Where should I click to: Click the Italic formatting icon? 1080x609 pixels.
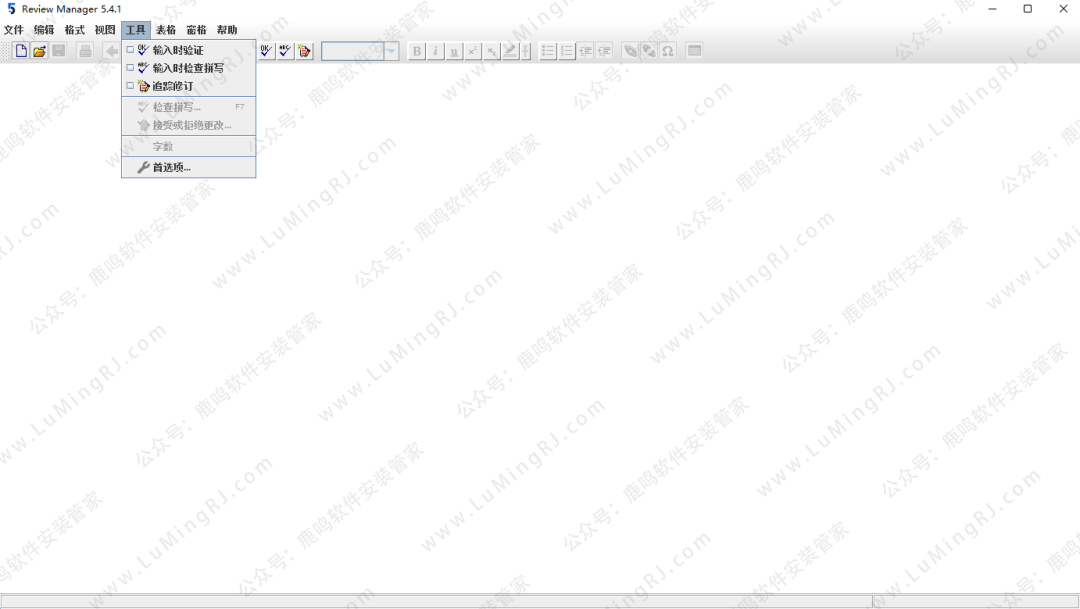[436, 51]
